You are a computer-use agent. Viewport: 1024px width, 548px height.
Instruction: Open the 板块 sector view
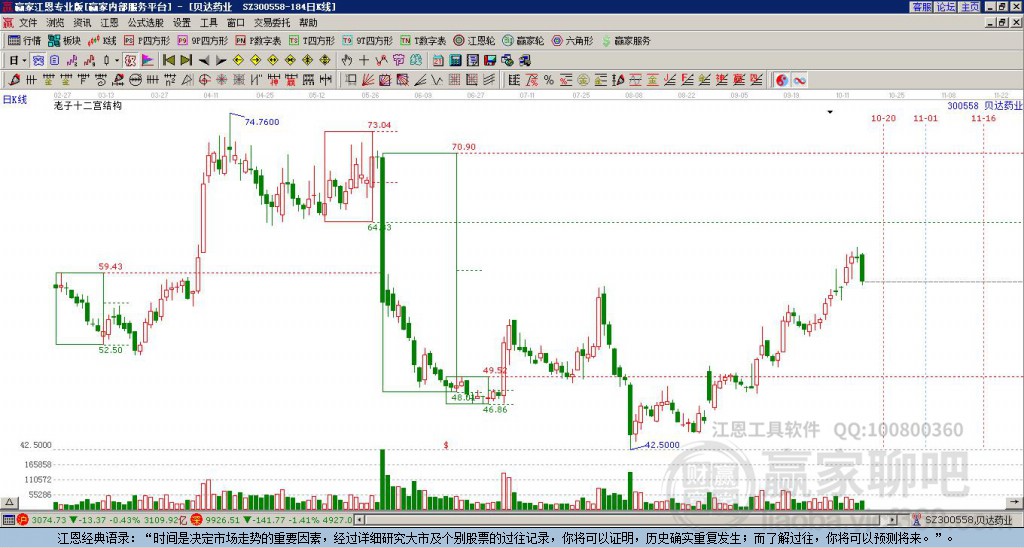point(64,40)
